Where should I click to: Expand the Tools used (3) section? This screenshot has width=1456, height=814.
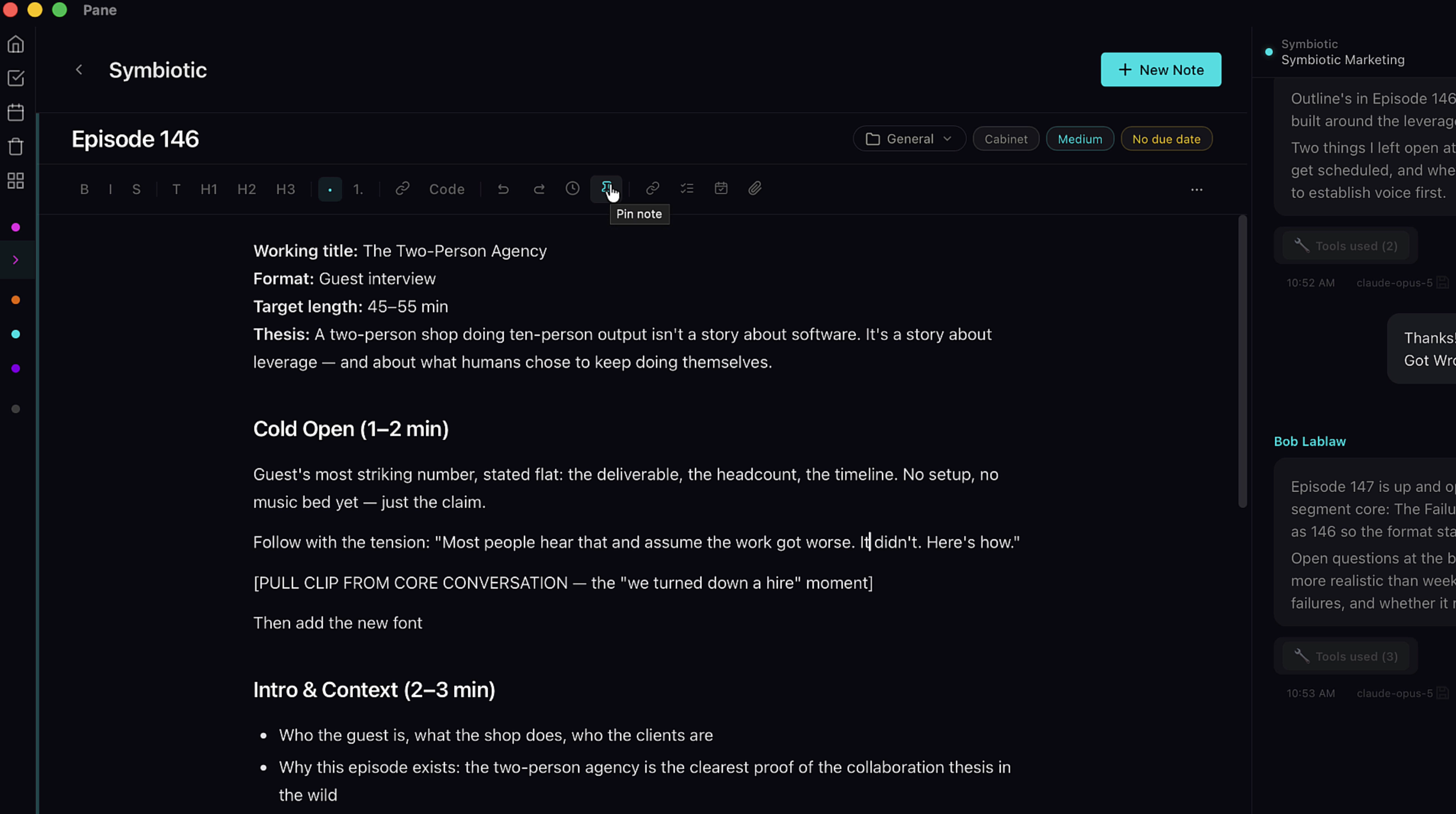pyautogui.click(x=1346, y=656)
